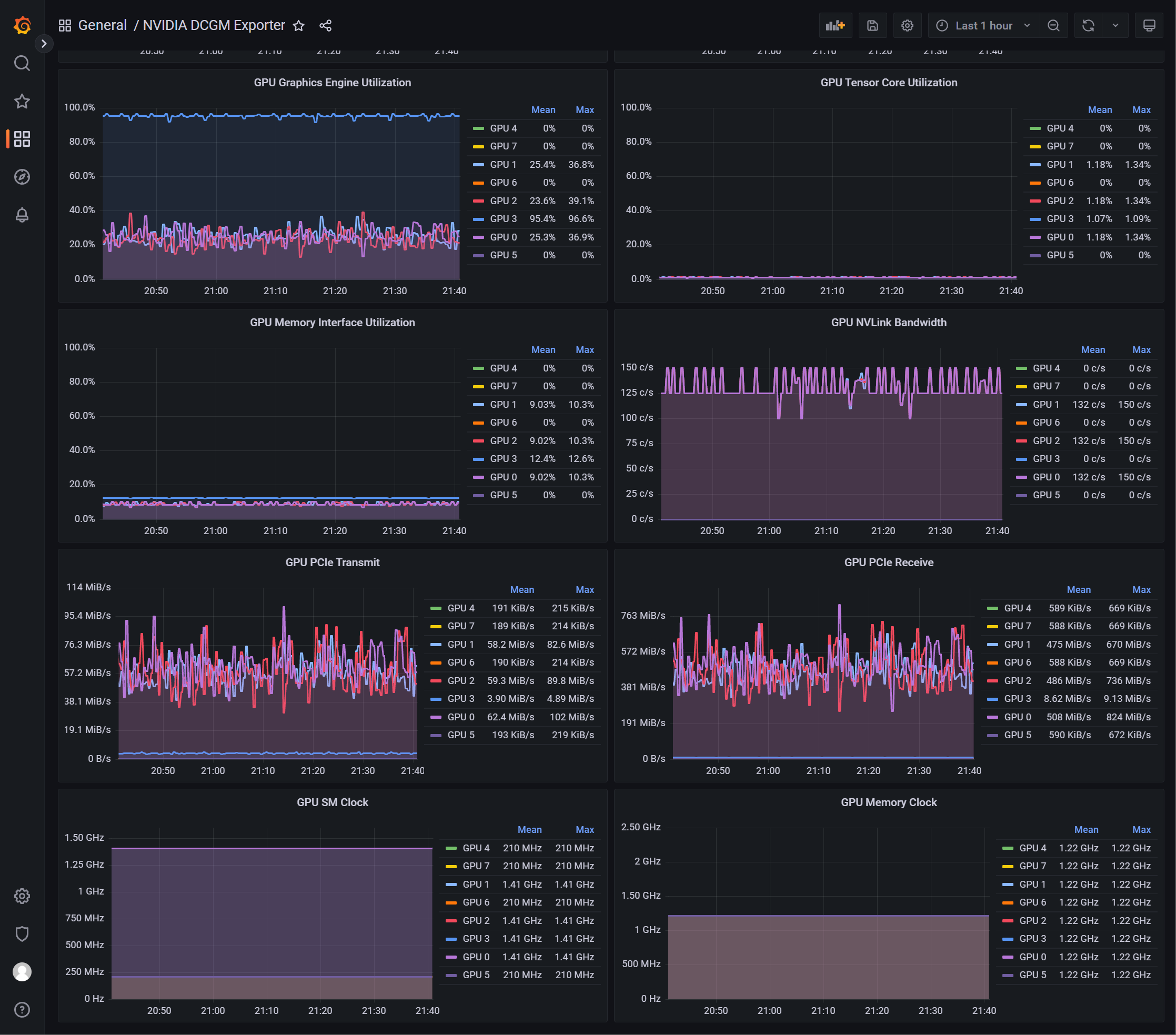Open the Server Admin shield icon
Image resolution: width=1176 pixels, height=1035 pixels.
22,934
